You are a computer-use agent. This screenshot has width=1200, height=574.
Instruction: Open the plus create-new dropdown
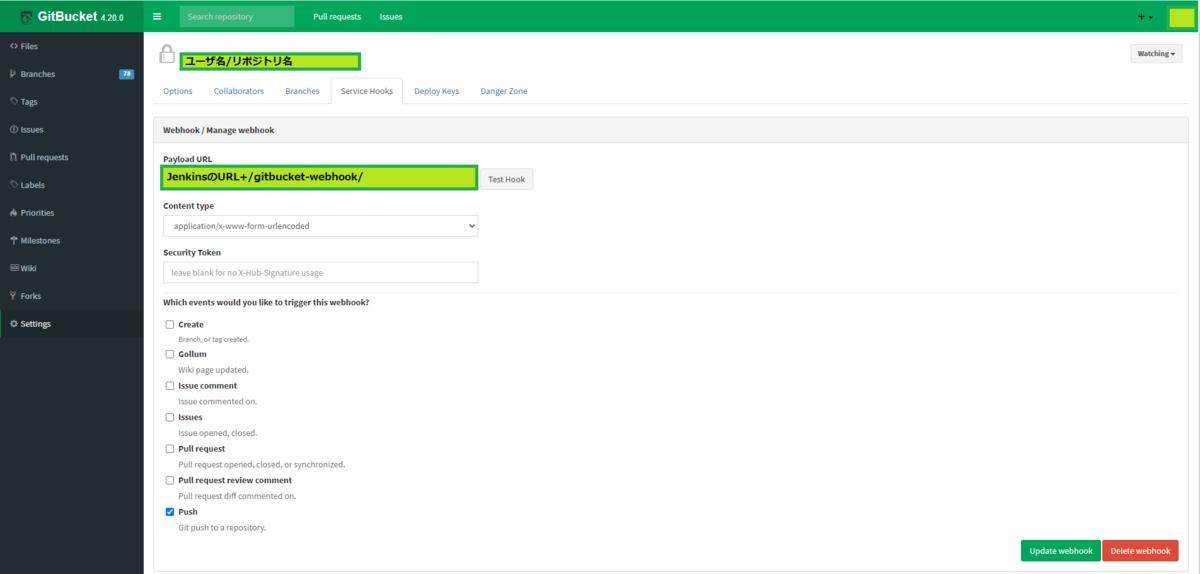tap(1145, 17)
